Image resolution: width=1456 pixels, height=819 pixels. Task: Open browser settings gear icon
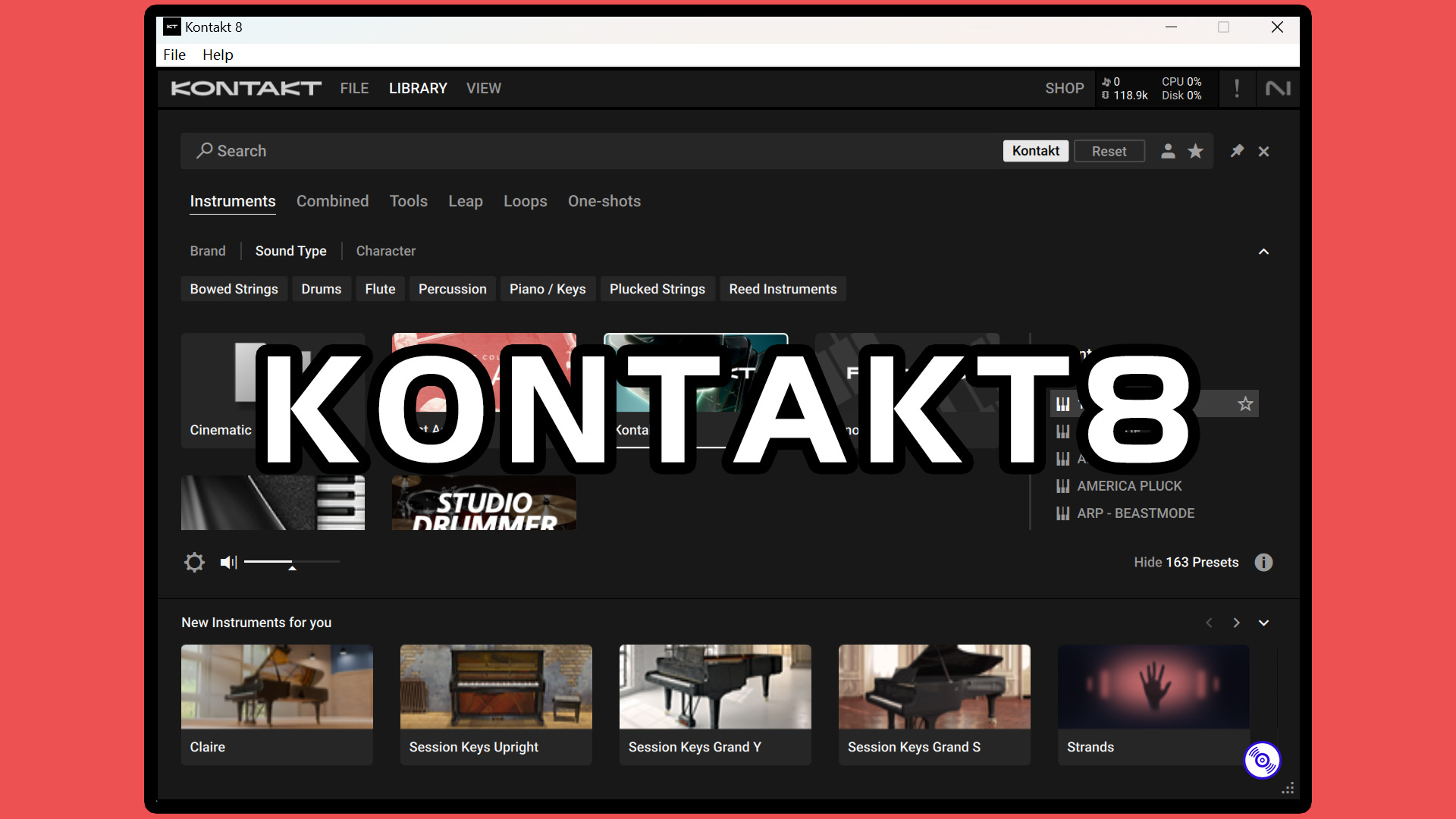(194, 562)
